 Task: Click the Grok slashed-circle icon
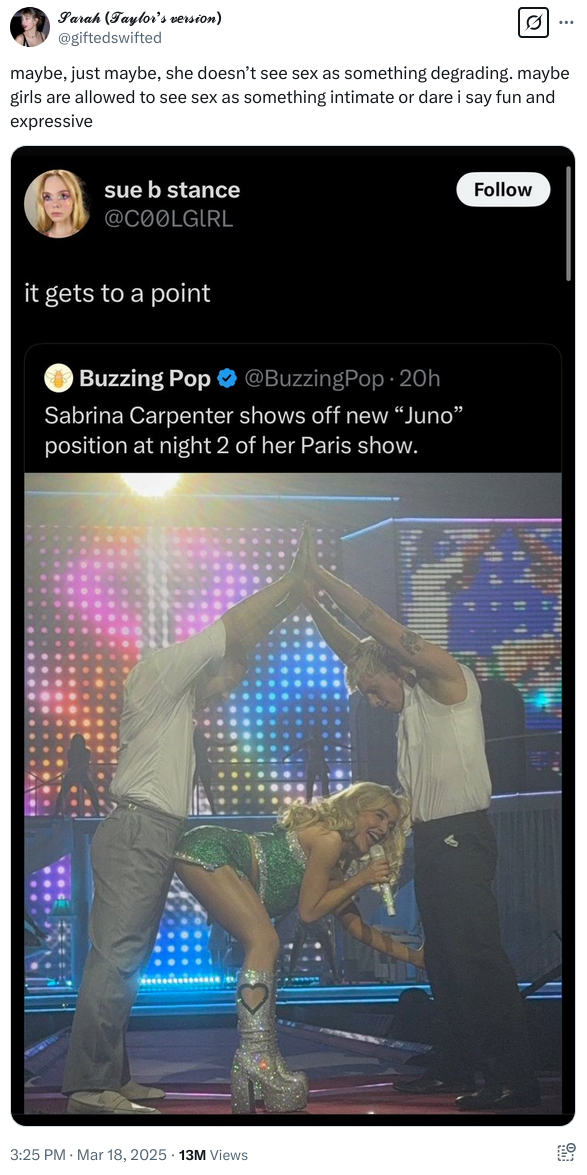tap(533, 22)
